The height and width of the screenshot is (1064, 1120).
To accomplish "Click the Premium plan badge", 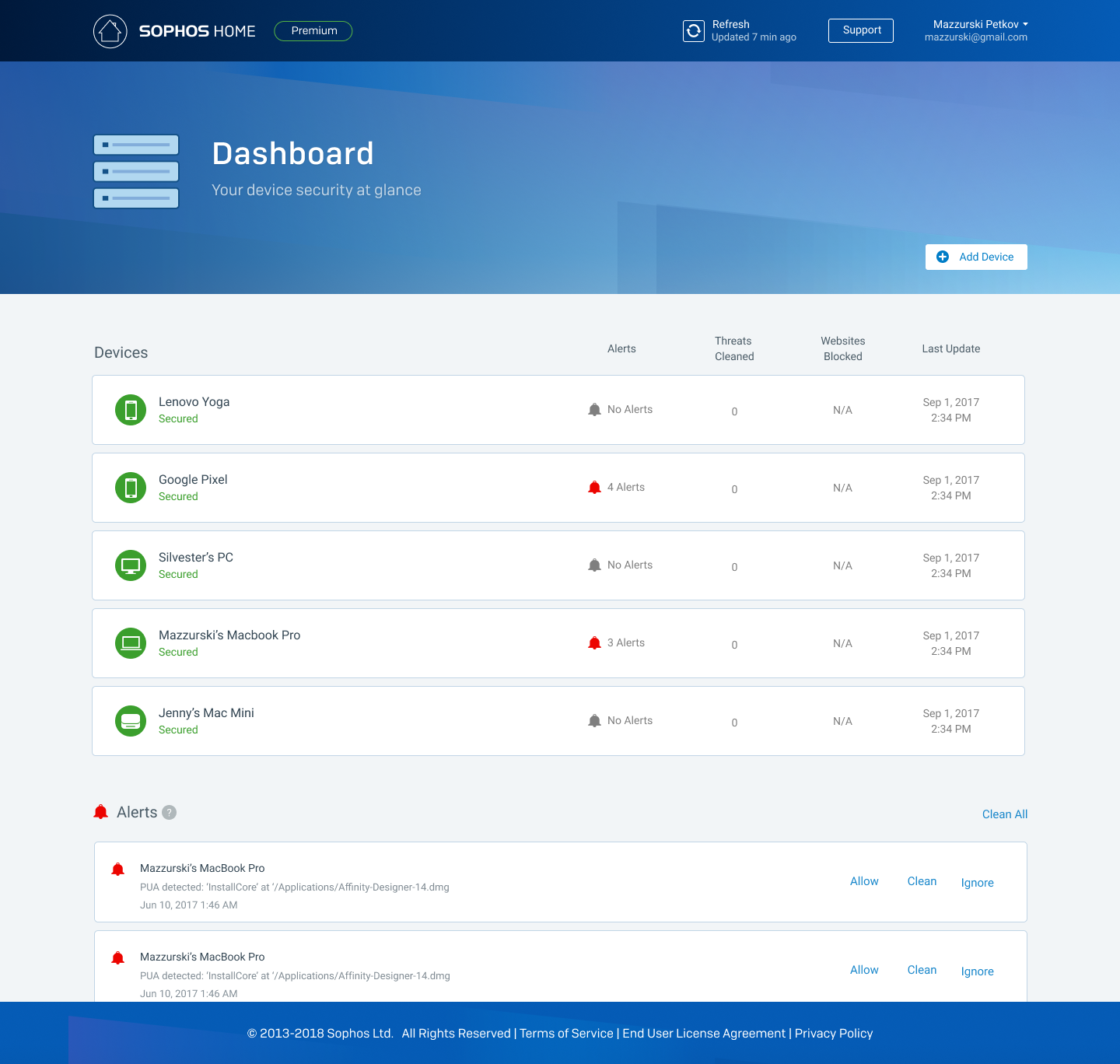I will [313, 31].
